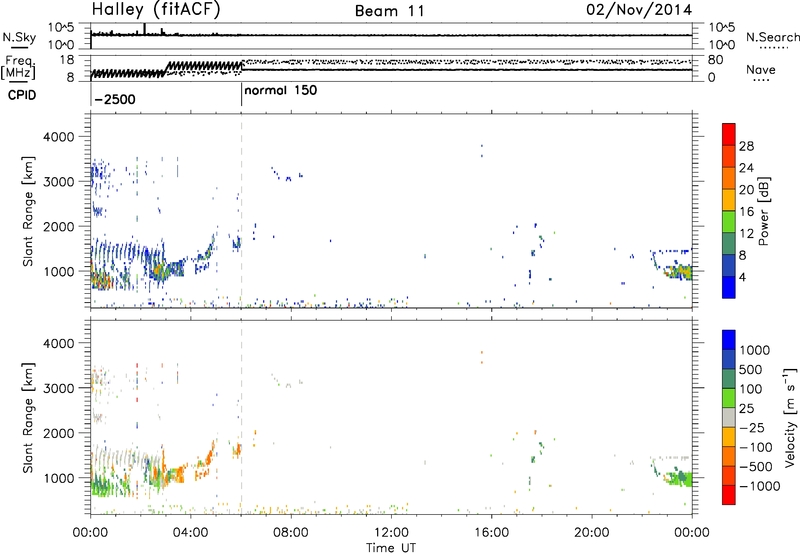The width and height of the screenshot is (800, 554).
Task: Click the '-2500' CPID marker label
Action: tap(115, 99)
